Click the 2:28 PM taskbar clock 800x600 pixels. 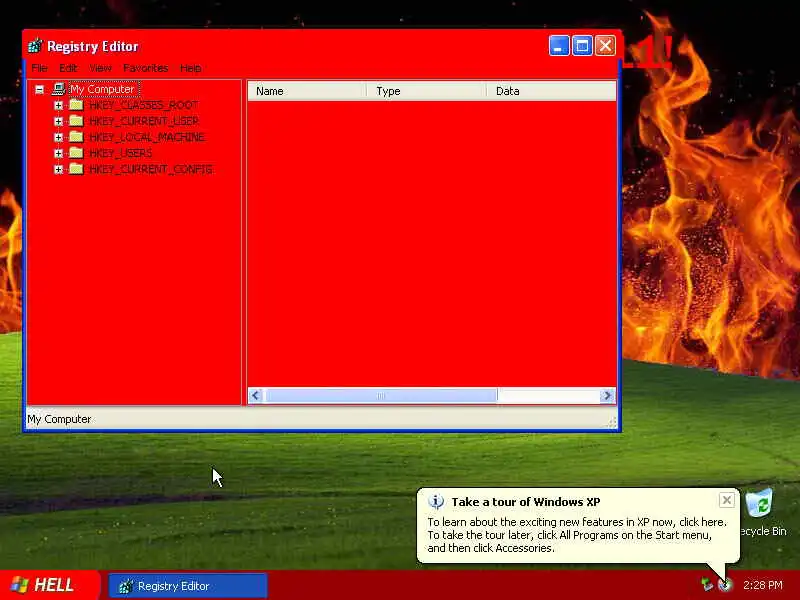click(762, 585)
